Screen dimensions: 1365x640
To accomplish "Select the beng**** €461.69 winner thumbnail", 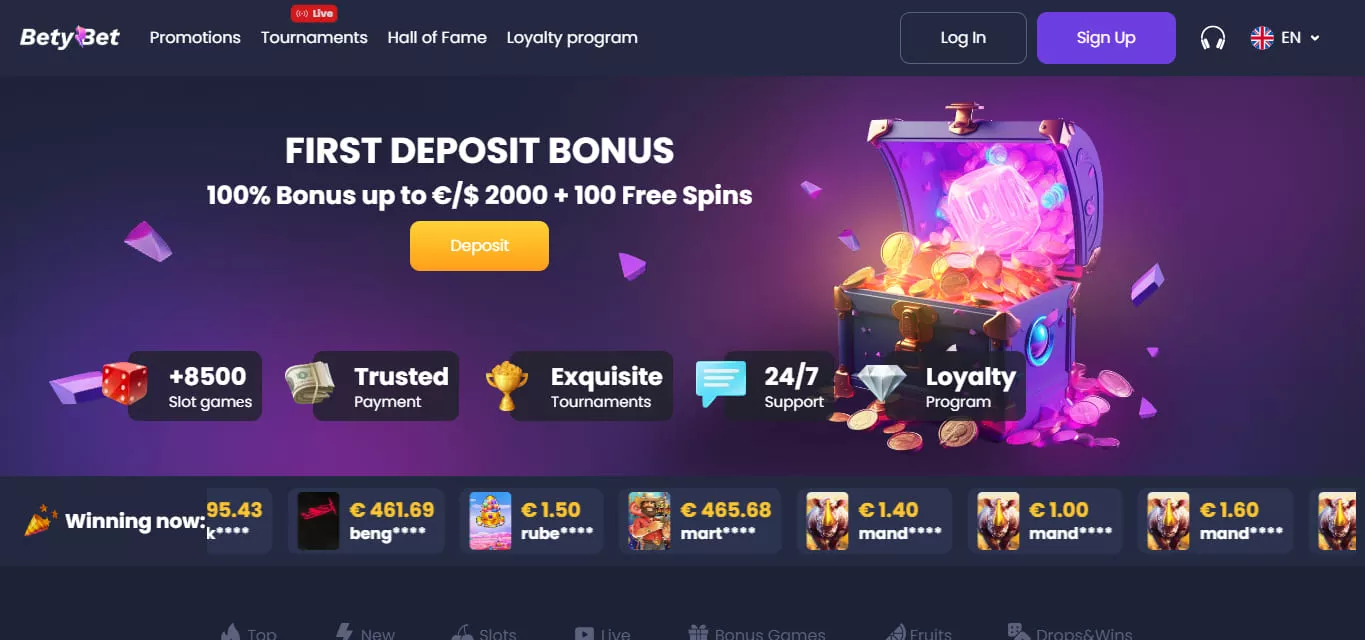I will (319, 521).
